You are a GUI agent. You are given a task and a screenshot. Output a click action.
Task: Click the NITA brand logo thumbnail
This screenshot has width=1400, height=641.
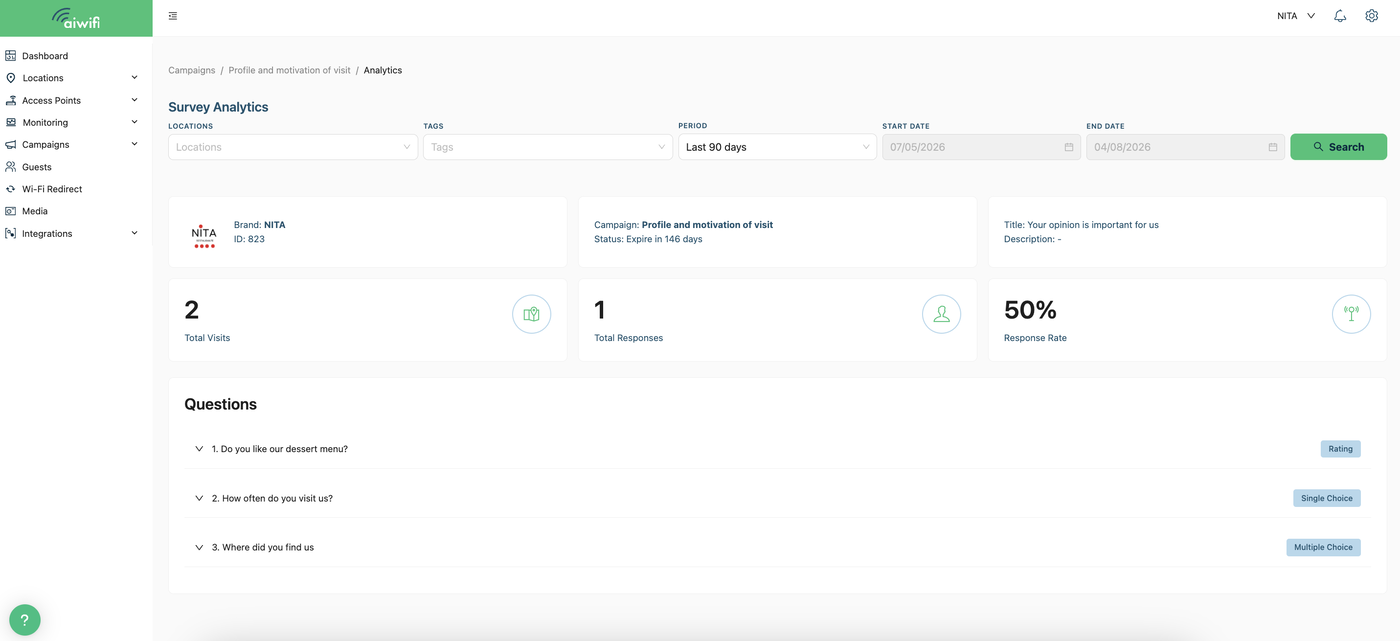click(204, 235)
